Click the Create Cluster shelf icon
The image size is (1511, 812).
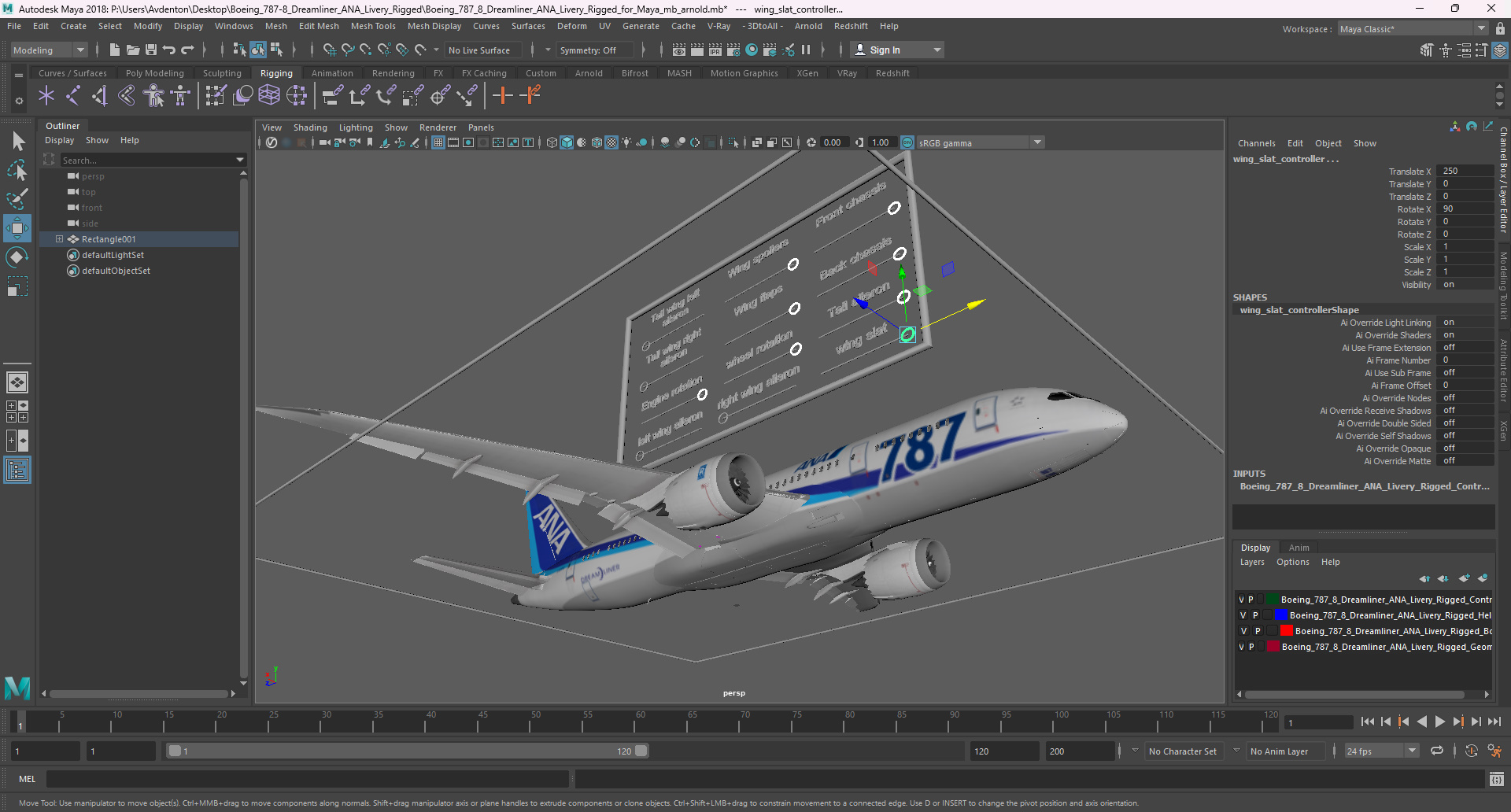coord(297,96)
